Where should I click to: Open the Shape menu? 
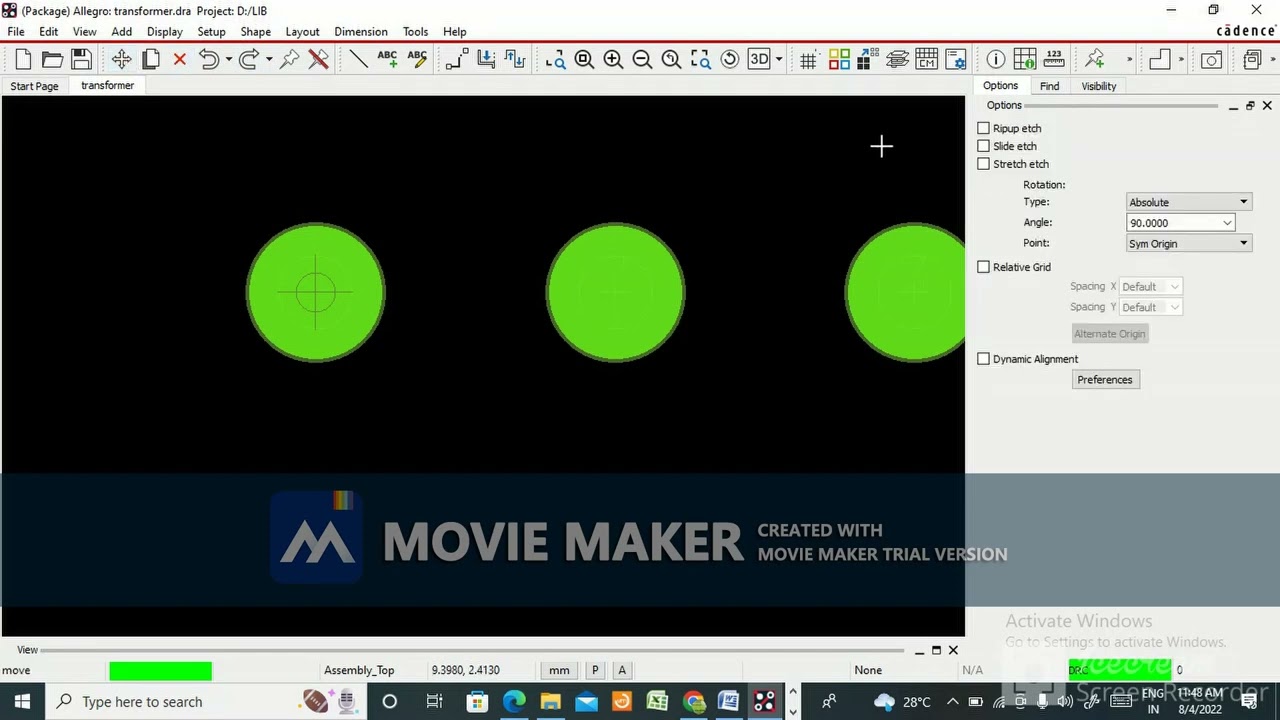(x=255, y=31)
